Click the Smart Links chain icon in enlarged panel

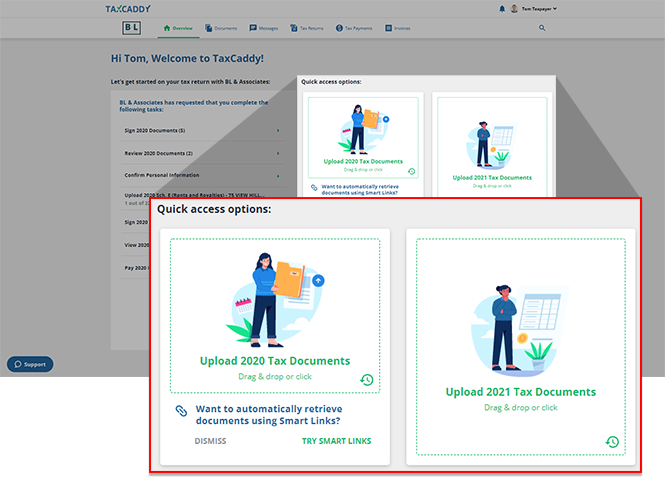pos(181,410)
